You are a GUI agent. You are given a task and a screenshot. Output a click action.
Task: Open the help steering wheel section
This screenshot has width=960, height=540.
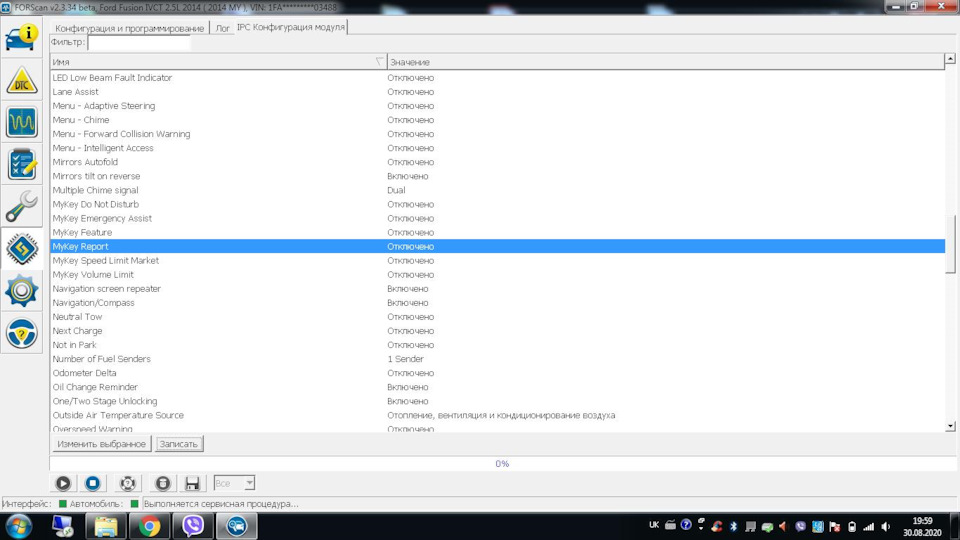point(21,333)
